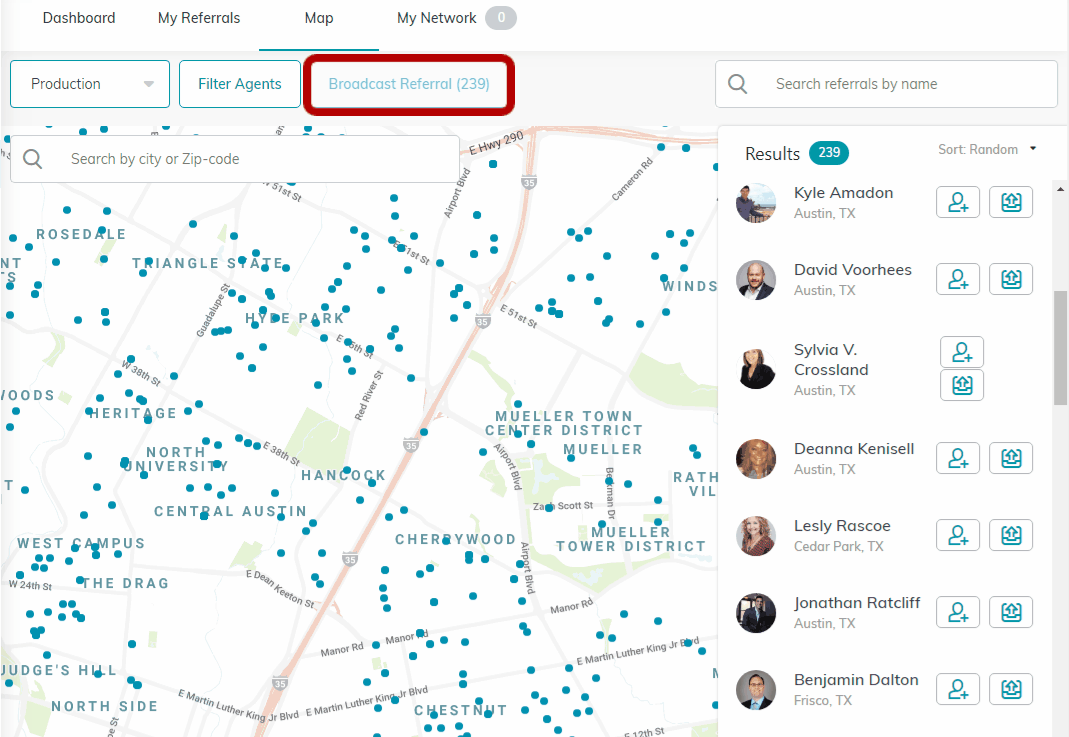Change the Sort: Random ordering
The width and height of the screenshot is (1069, 737).
(987, 148)
